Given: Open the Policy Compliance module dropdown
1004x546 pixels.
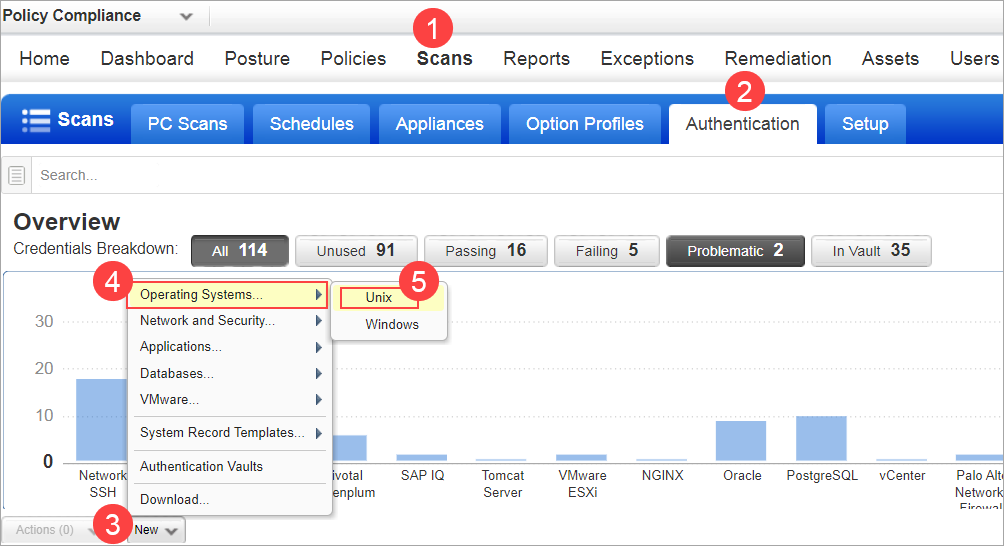Looking at the screenshot, I should pyautogui.click(x=187, y=16).
